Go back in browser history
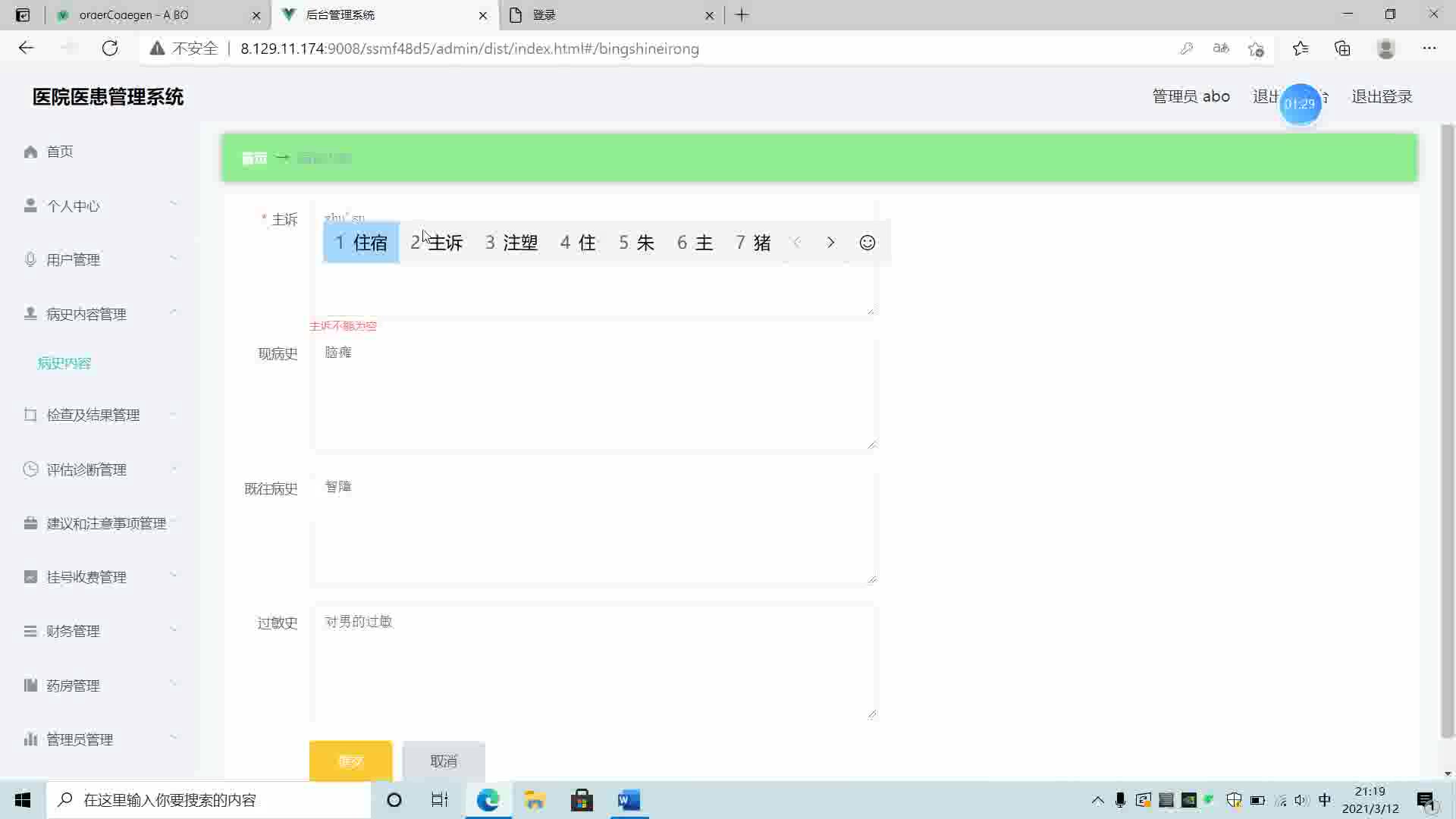The height and width of the screenshot is (819, 1456). (27, 49)
